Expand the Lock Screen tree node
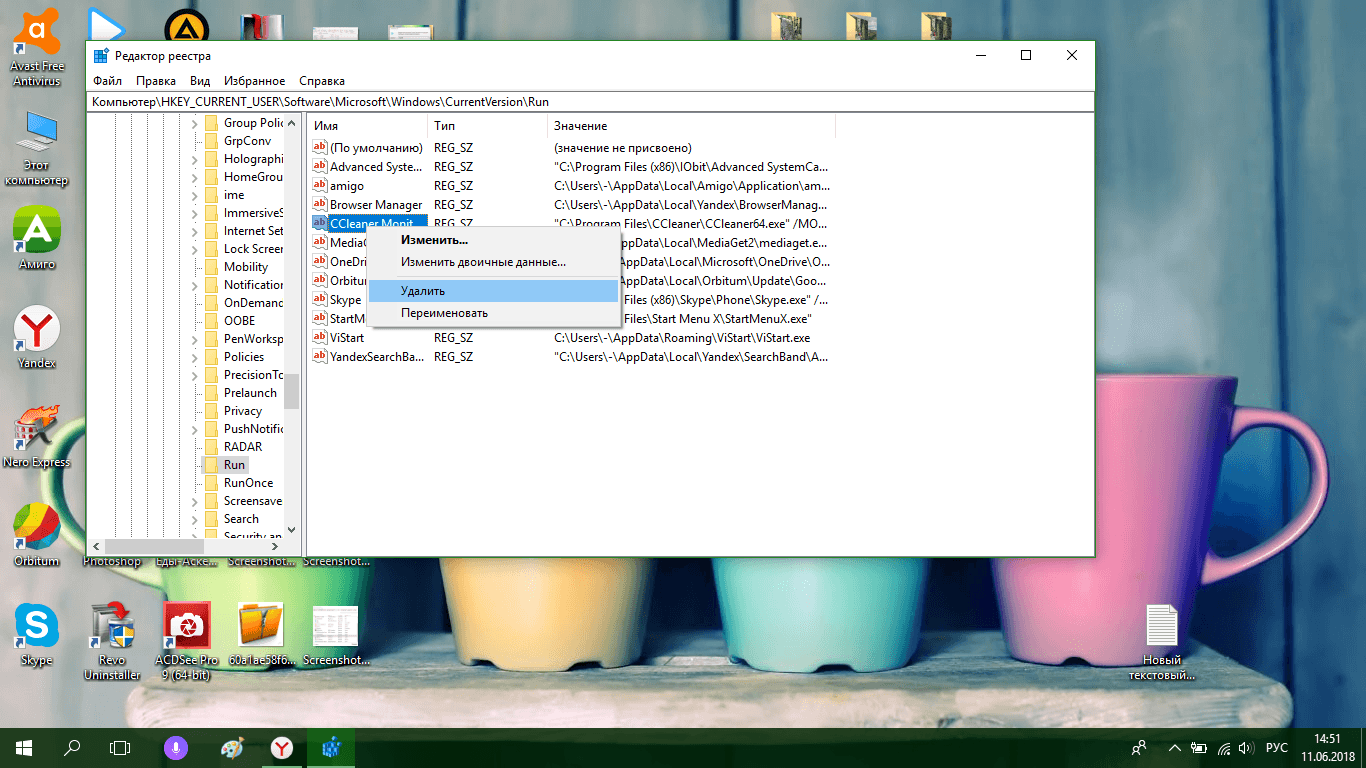This screenshot has height=768, width=1366. click(x=195, y=249)
